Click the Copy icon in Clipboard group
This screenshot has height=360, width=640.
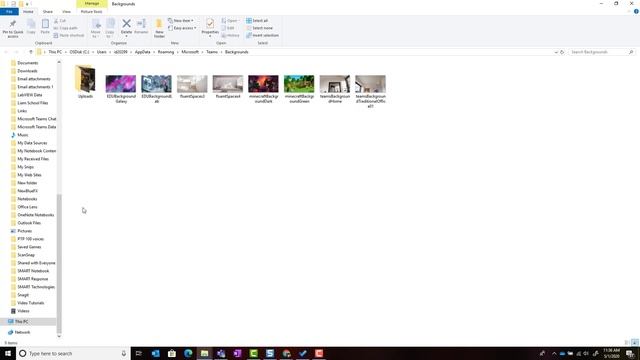click(x=31, y=27)
